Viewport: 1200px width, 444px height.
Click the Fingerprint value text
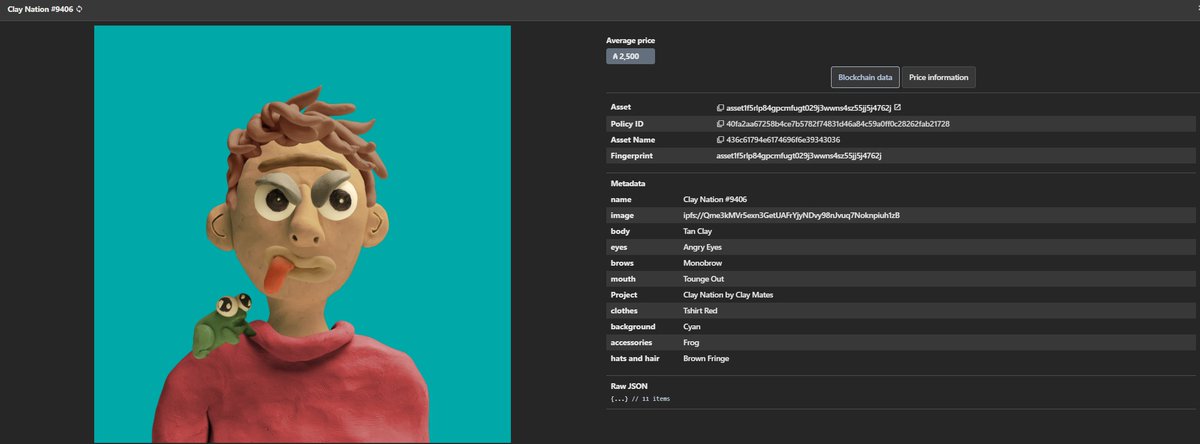(x=798, y=155)
